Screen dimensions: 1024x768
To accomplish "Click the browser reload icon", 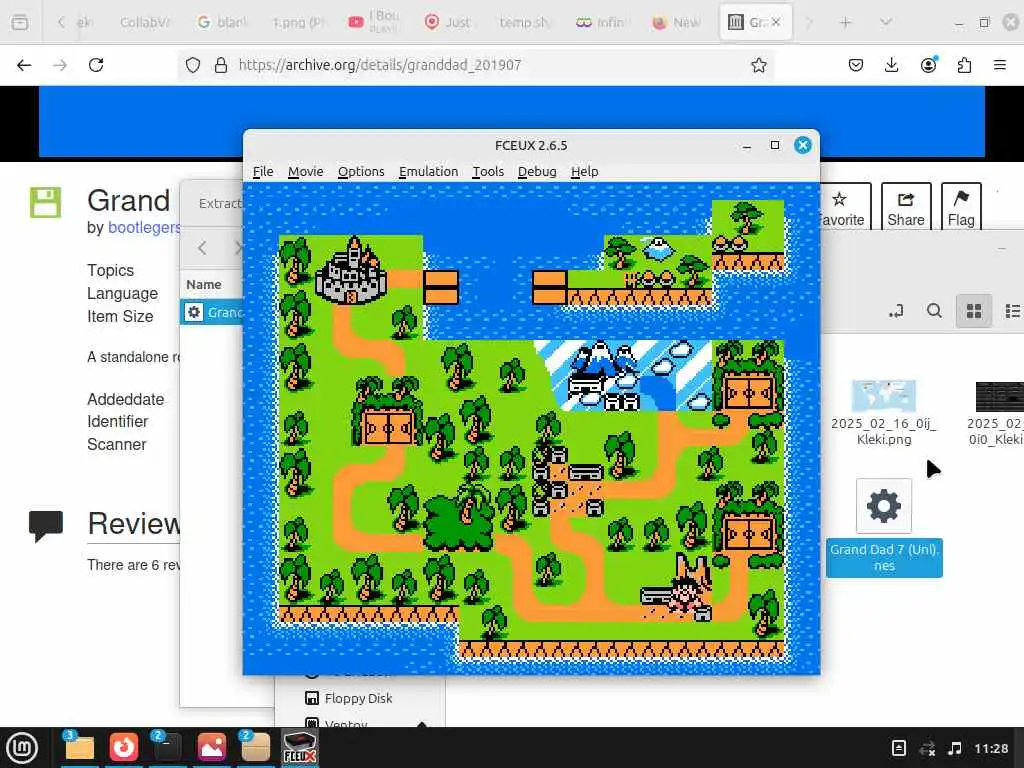I will 96,65.
